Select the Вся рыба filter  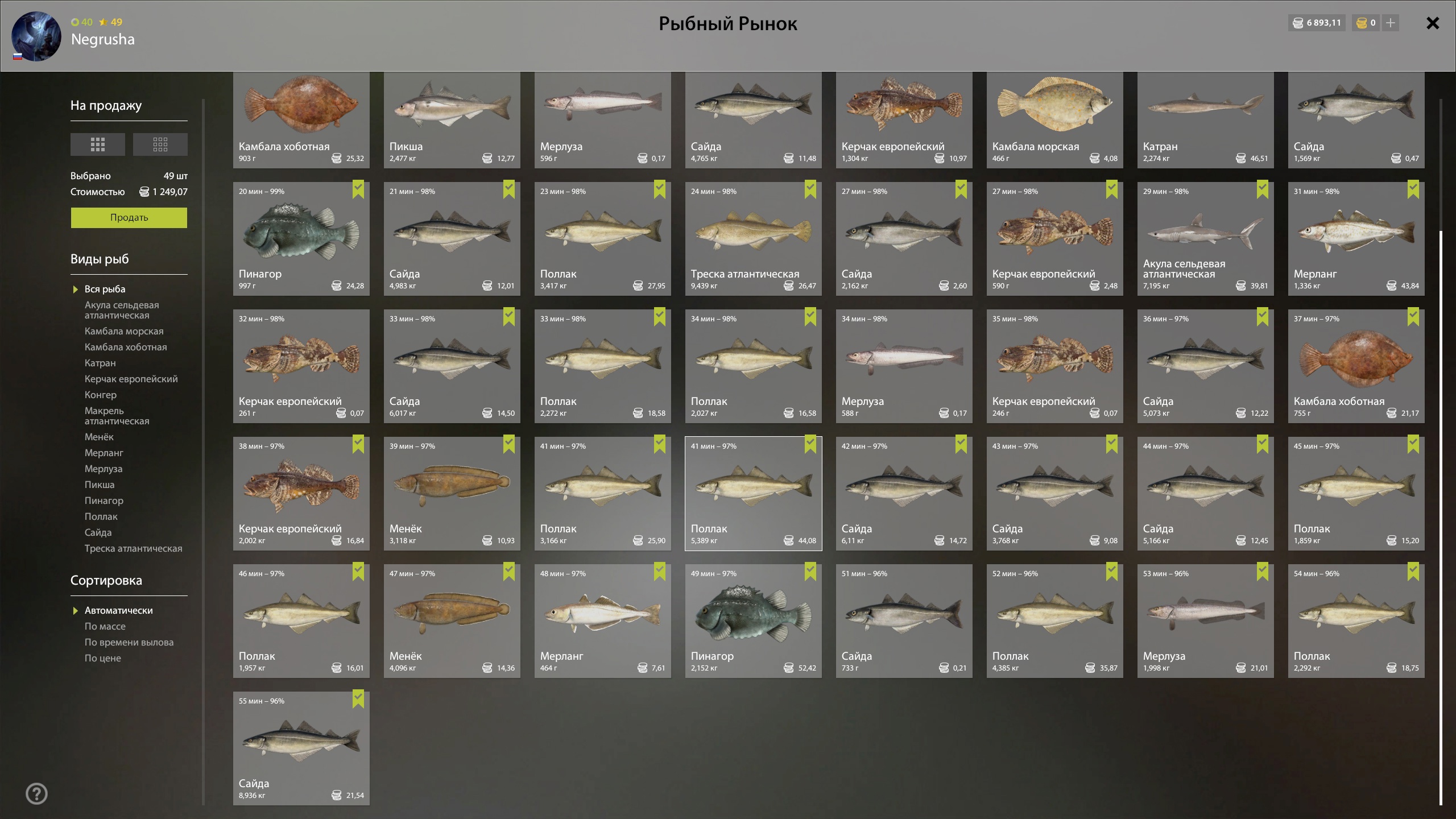[105, 289]
